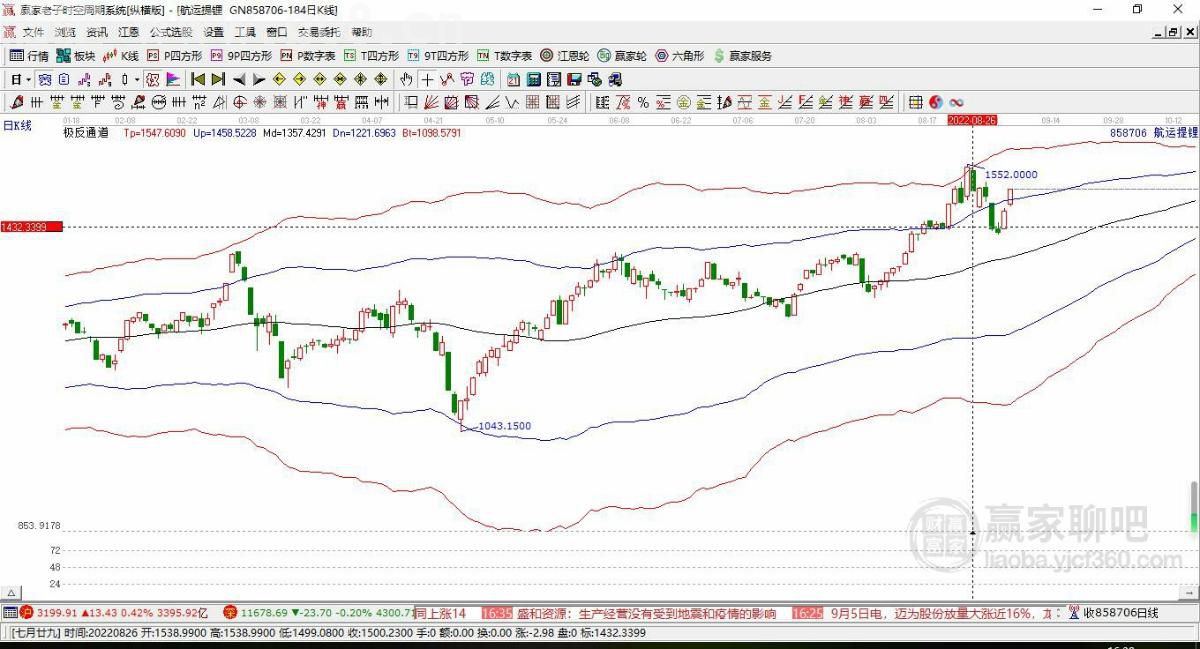
Task: Click the 日K线 period label
Action: click(17, 126)
